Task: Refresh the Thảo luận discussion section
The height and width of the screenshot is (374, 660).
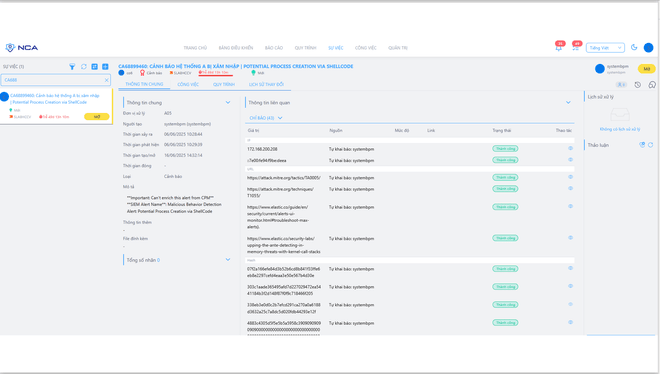Action: (650, 145)
